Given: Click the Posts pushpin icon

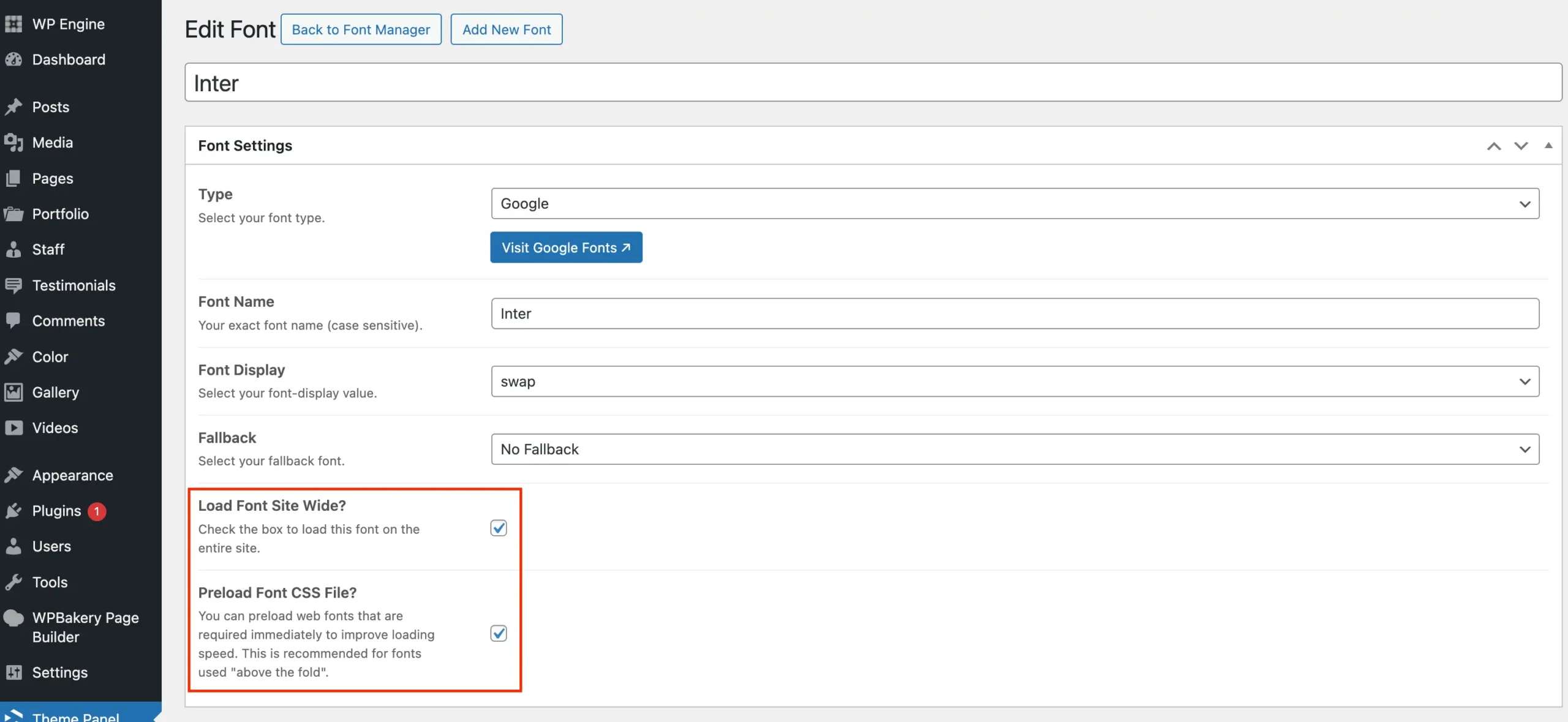Looking at the screenshot, I should 13,107.
